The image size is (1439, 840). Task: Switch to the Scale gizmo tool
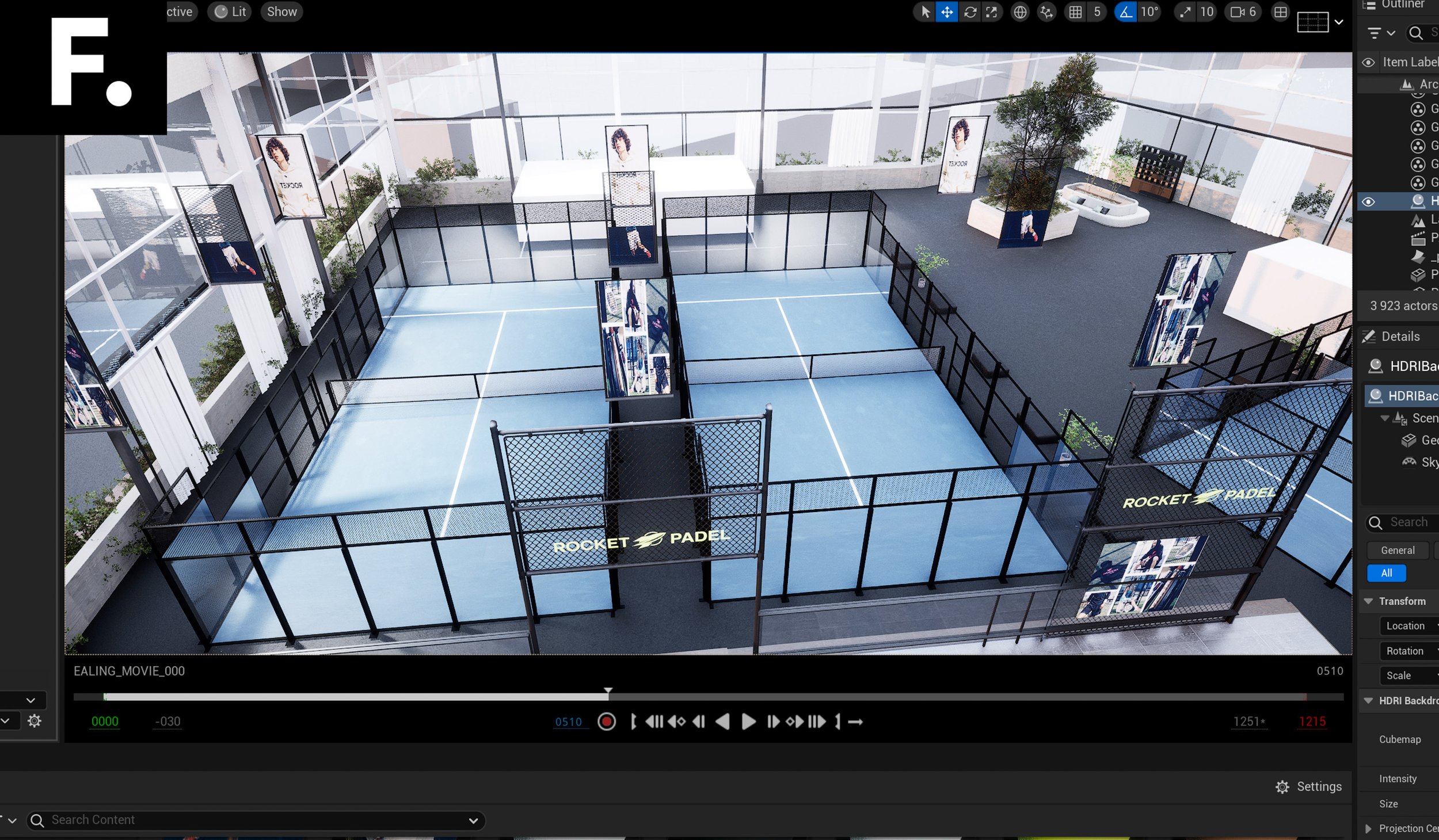(x=991, y=12)
